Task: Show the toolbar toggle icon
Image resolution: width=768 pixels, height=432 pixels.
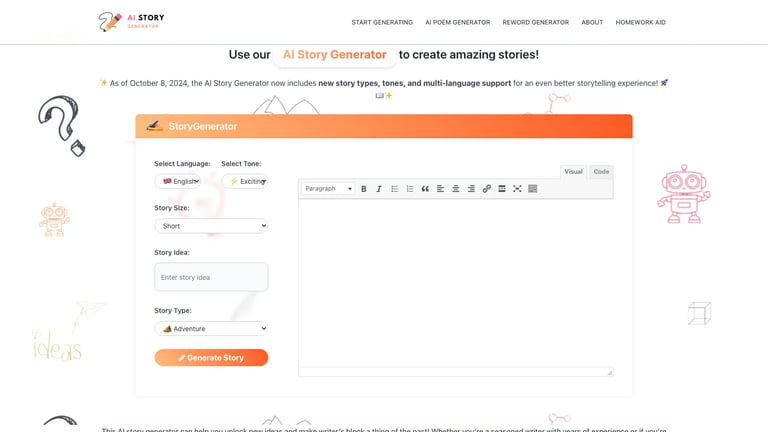Action: click(x=532, y=189)
